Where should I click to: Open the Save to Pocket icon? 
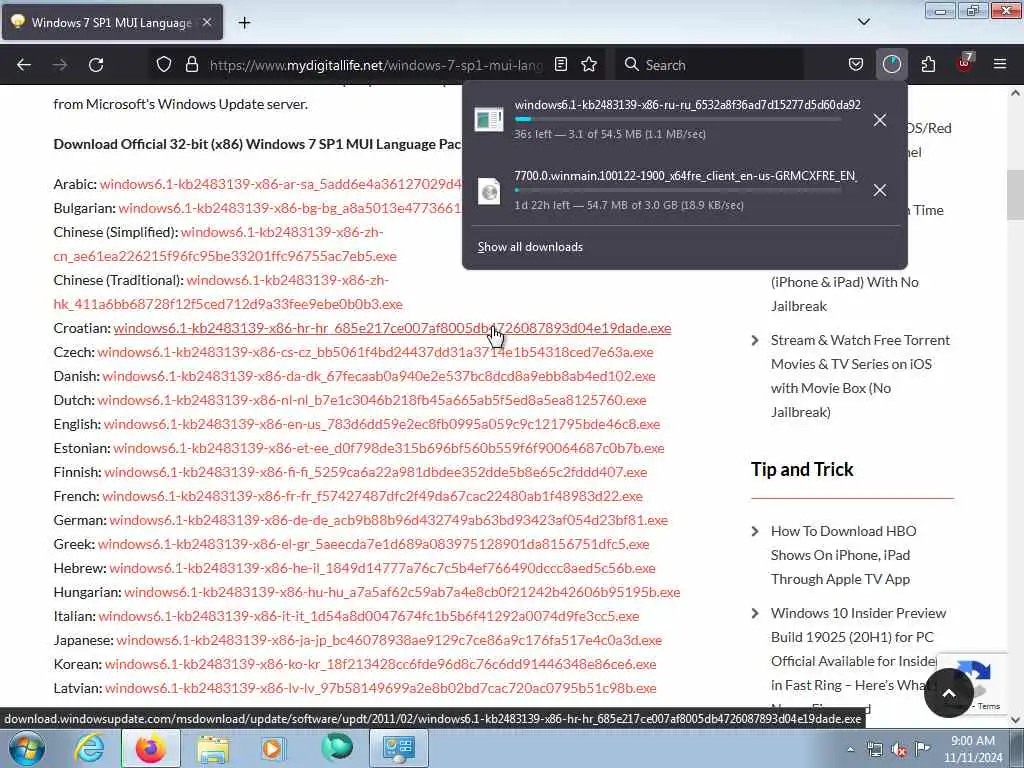(x=856, y=65)
